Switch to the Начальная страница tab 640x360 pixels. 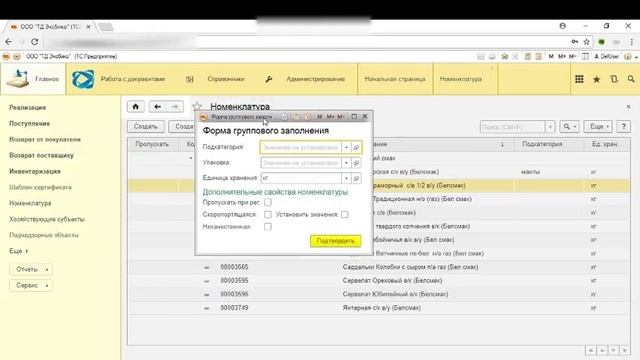point(395,79)
